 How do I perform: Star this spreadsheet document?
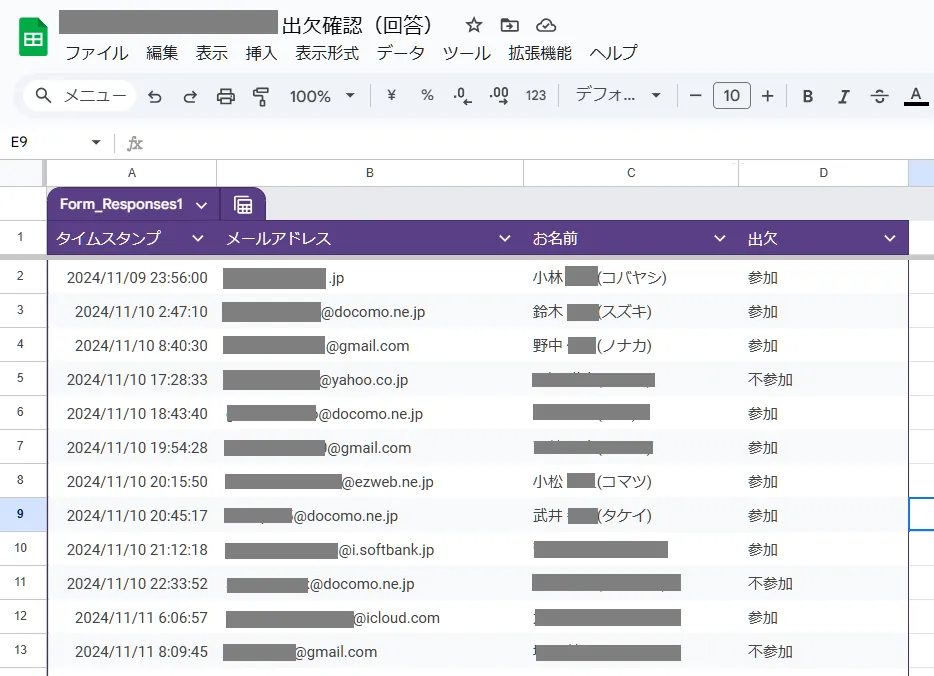tap(474, 25)
